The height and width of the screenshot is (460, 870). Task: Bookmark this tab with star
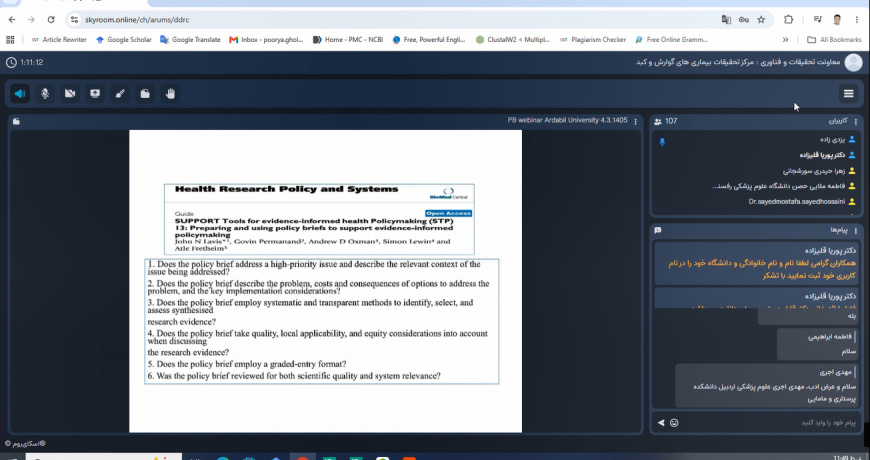coord(761,20)
